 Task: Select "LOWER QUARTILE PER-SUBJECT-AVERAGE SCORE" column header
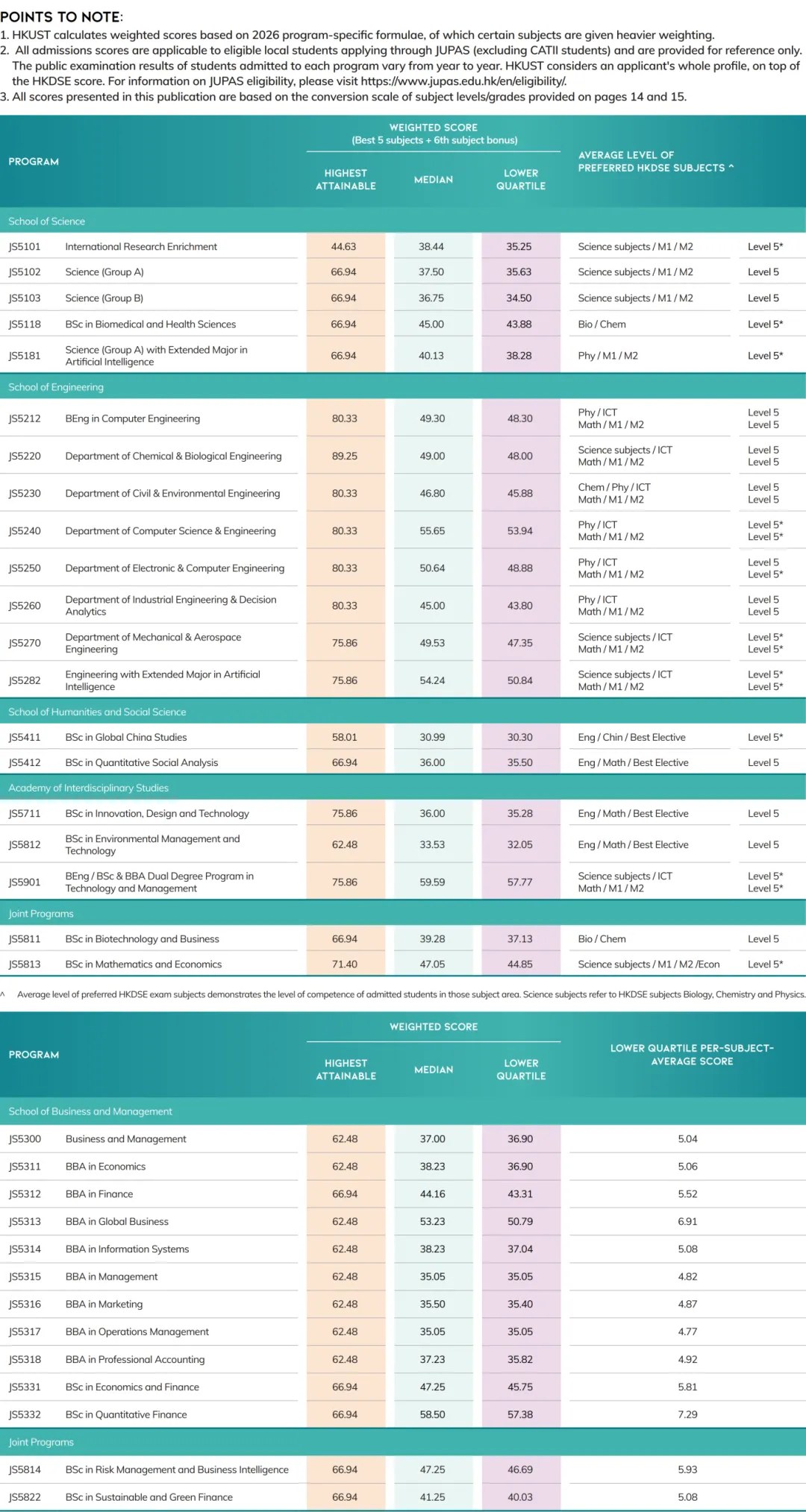(692, 1055)
